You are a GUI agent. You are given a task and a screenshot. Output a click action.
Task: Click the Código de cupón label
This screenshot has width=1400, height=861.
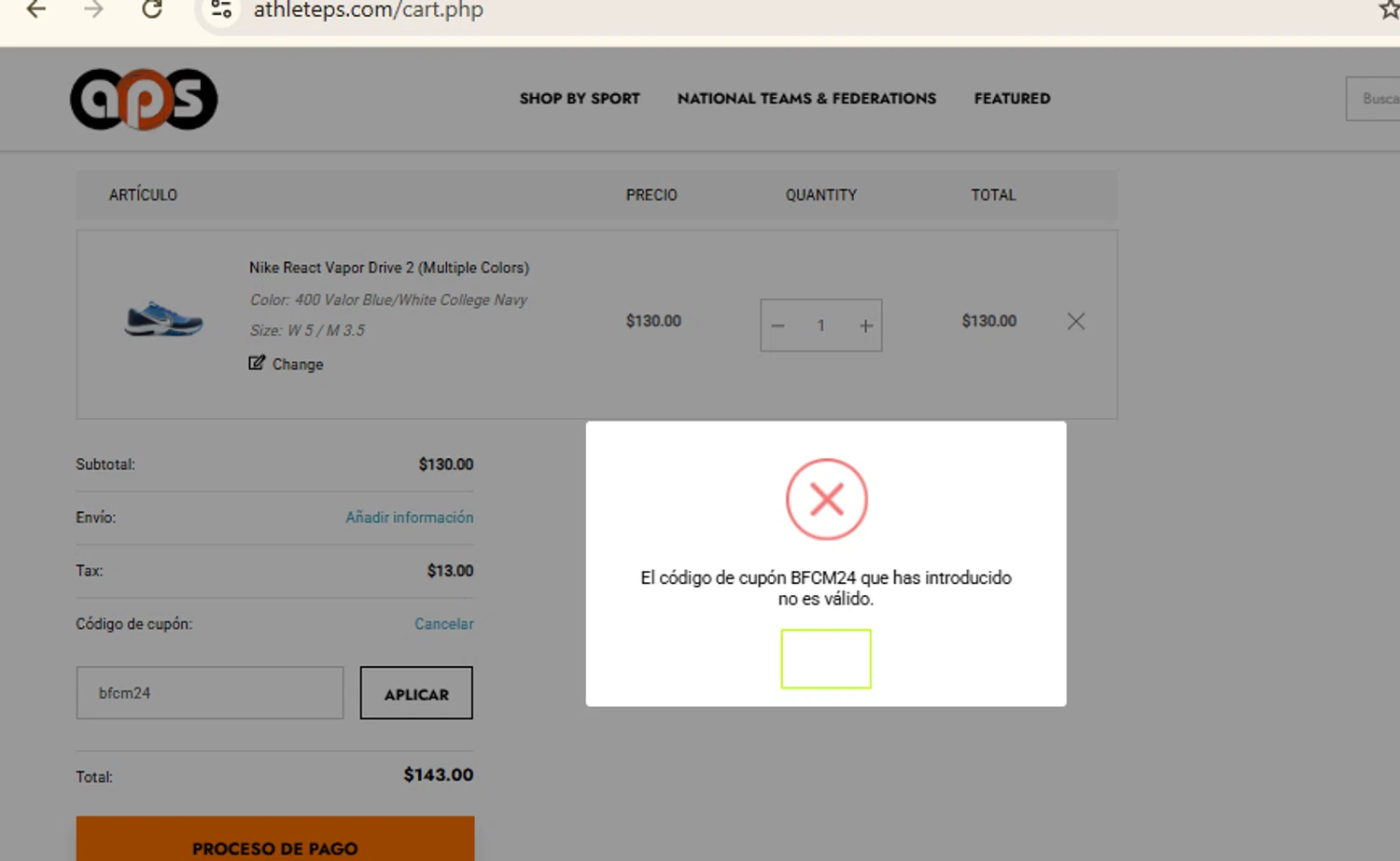(x=134, y=623)
